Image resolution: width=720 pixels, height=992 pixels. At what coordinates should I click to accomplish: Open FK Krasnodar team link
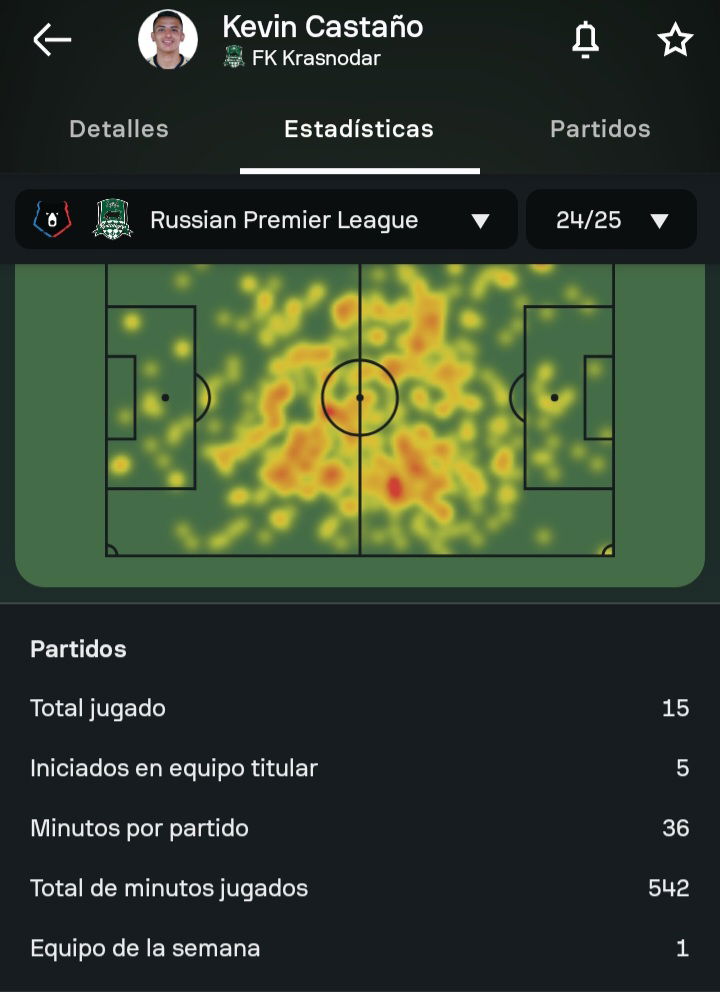click(x=316, y=58)
